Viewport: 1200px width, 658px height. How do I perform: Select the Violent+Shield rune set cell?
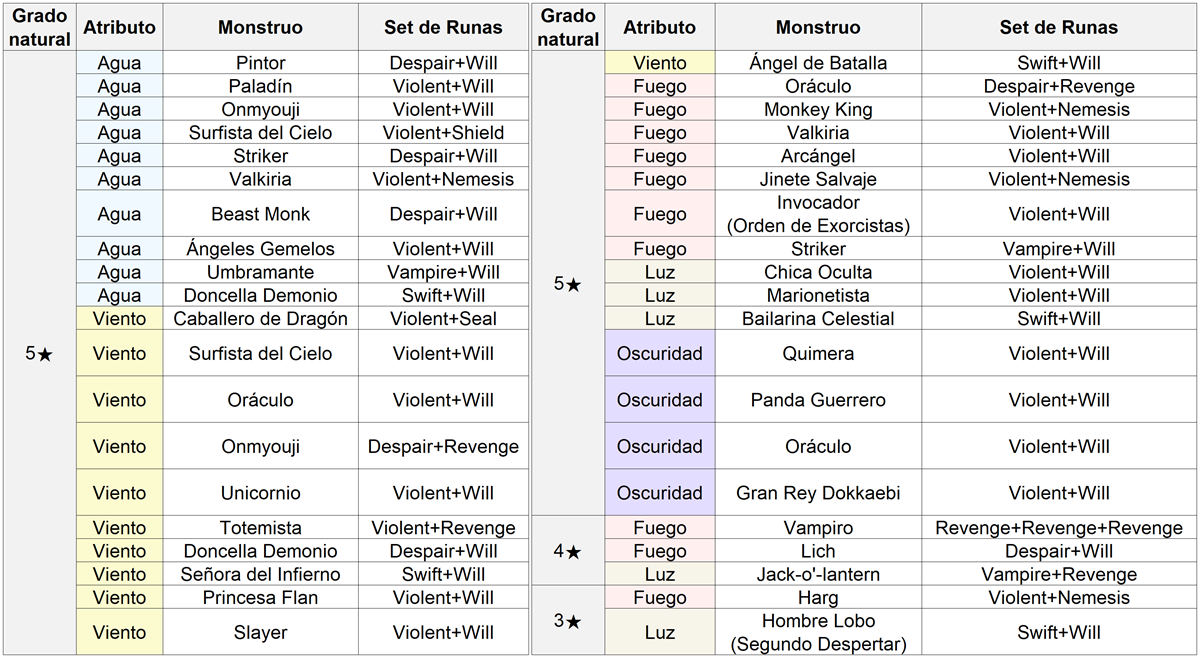443,133
